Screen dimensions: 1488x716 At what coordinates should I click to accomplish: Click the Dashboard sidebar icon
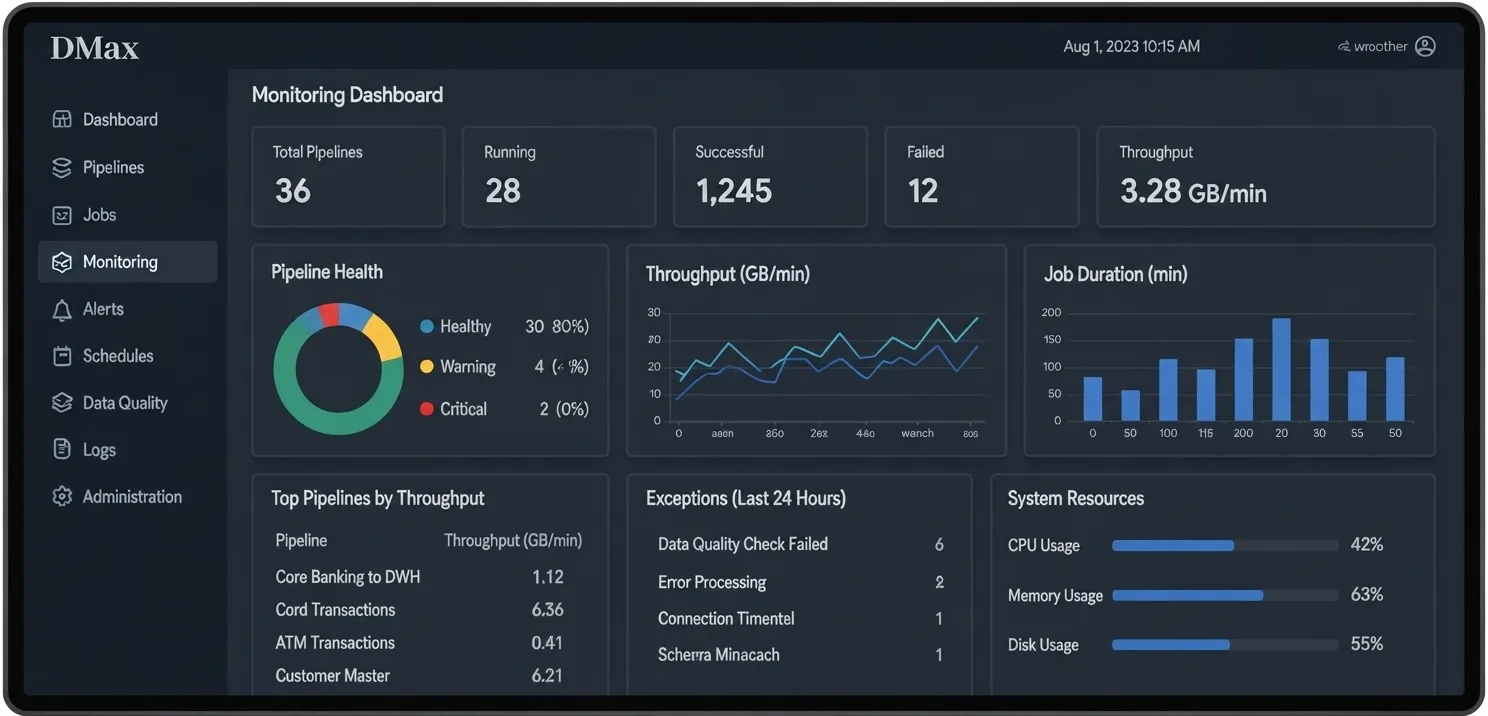coord(62,119)
